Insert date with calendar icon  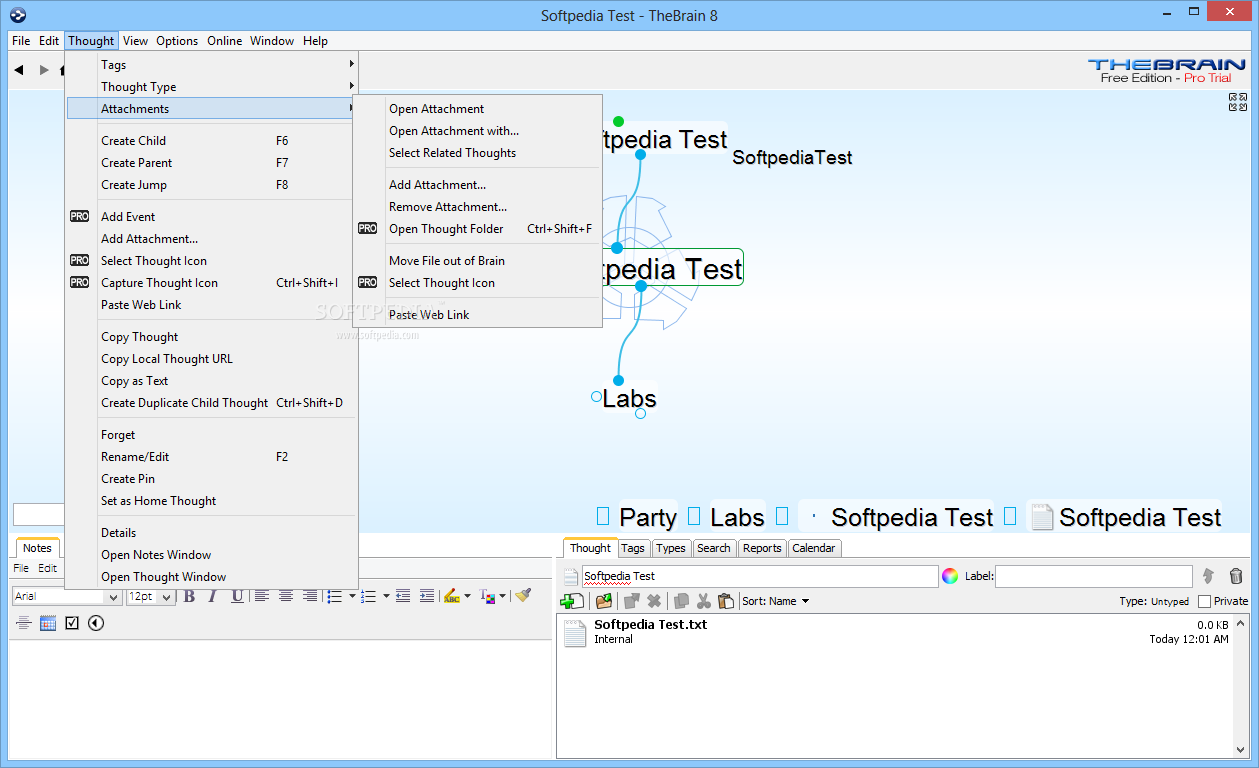(48, 623)
